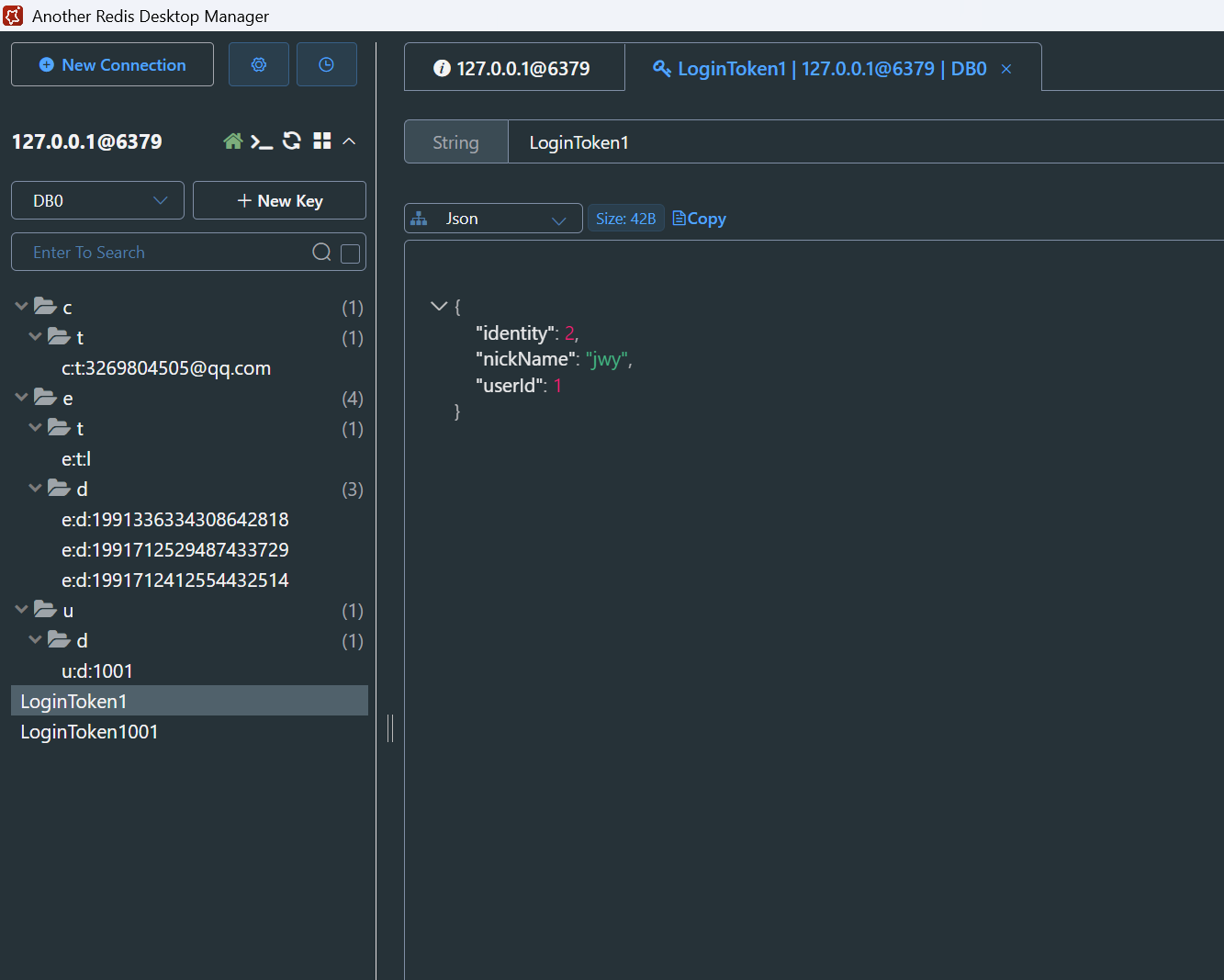Open the connection menu grid icon
The width and height of the screenshot is (1224, 980).
[x=322, y=141]
